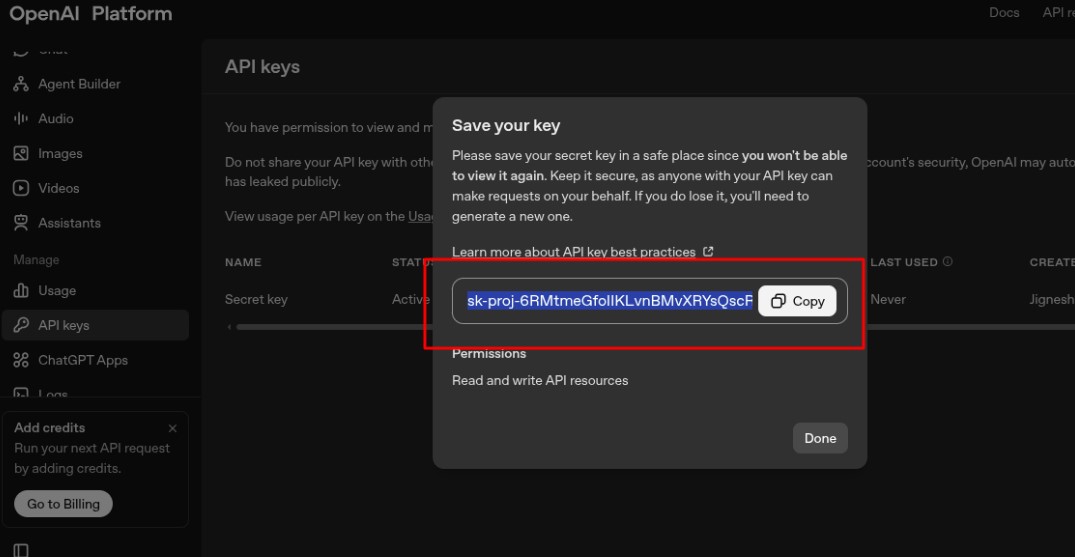Click the Agent Builder icon in sidebar
1075x557 pixels.
(x=20, y=84)
